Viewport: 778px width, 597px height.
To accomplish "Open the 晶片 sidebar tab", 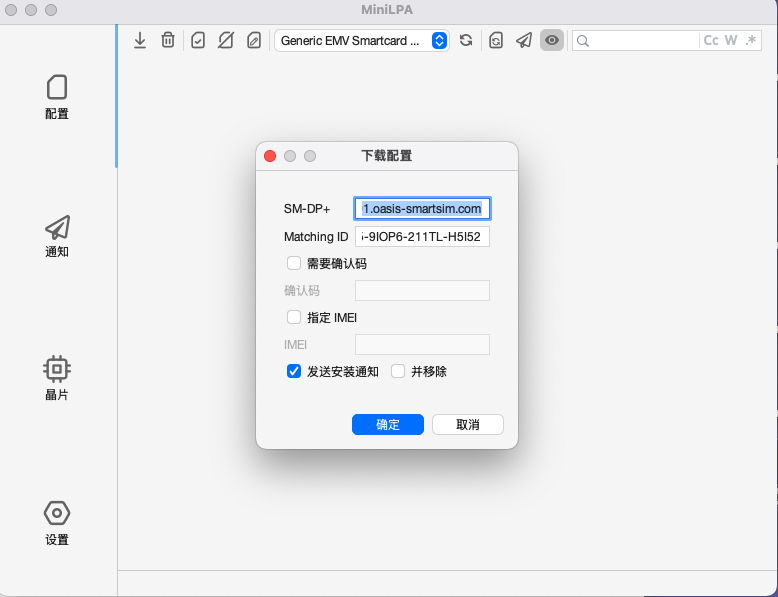I will pos(57,379).
